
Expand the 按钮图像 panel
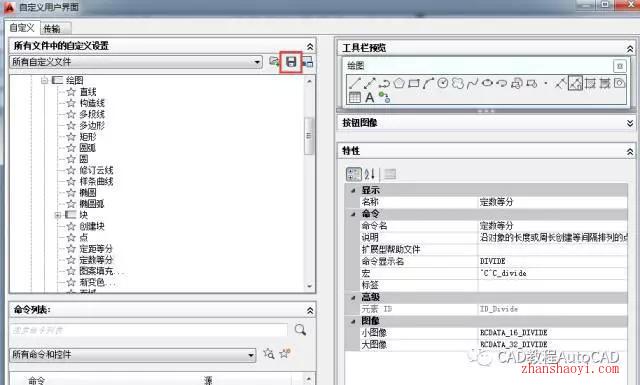click(x=630, y=123)
